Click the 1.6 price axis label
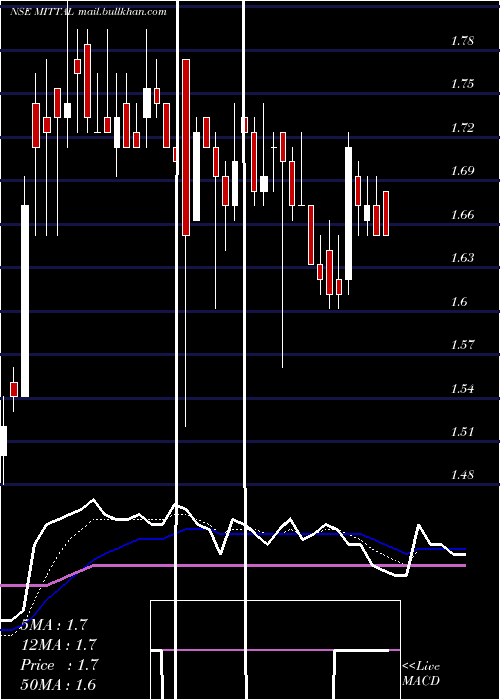This screenshot has width=500, height=700. coord(459,302)
